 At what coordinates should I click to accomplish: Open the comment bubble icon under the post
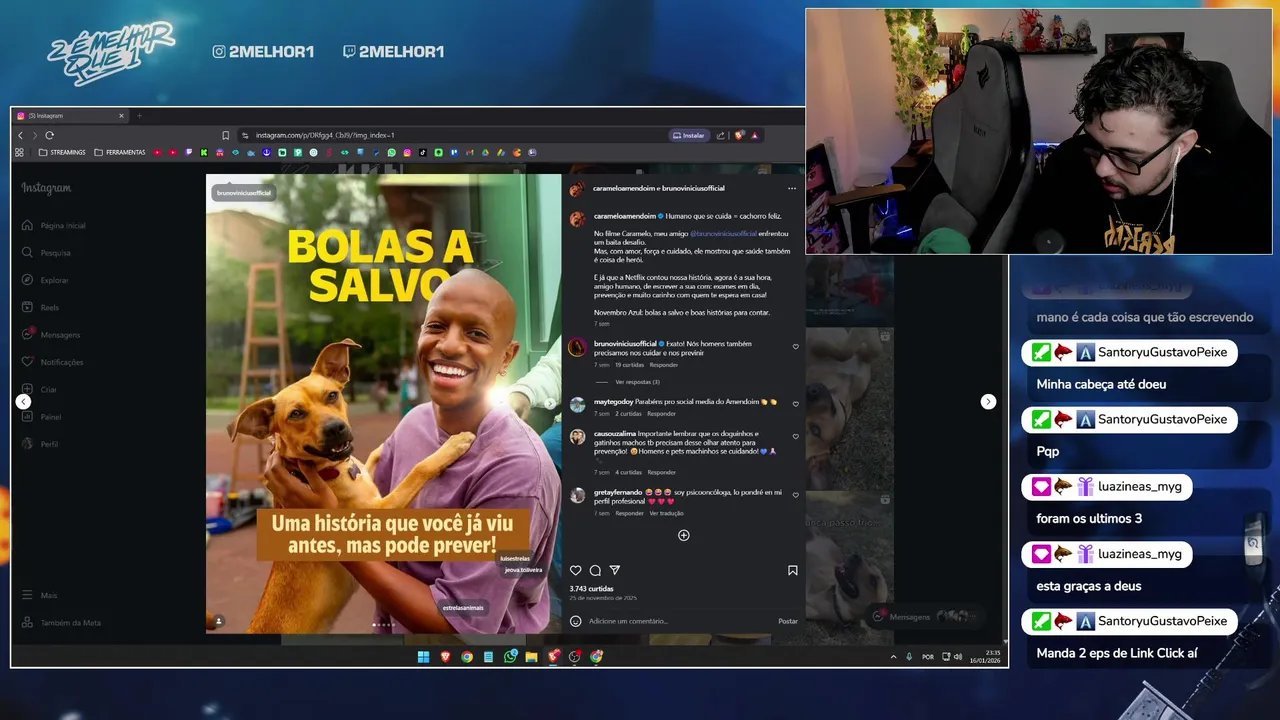[x=595, y=570]
